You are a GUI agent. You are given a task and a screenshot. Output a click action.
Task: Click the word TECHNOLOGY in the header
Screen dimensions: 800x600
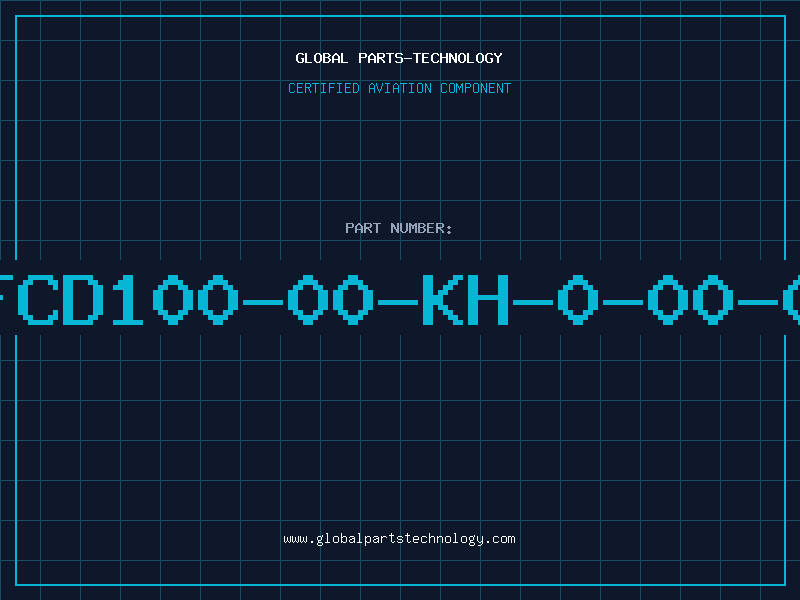[x=458, y=58]
